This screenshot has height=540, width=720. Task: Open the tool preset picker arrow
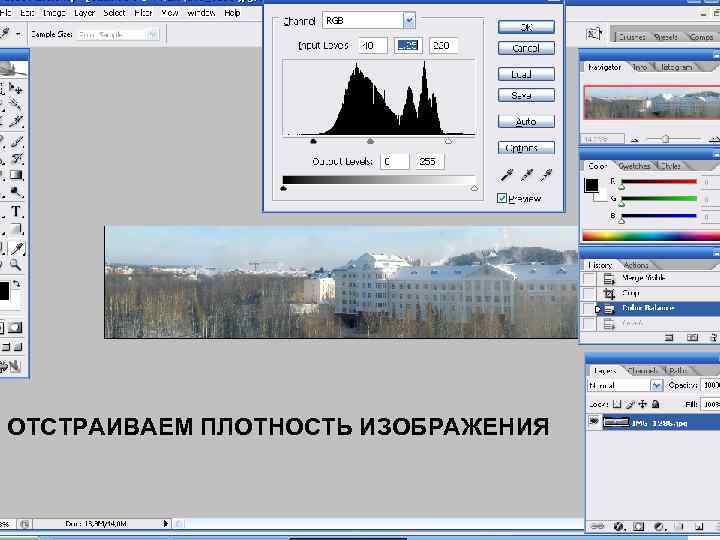tap(18, 34)
